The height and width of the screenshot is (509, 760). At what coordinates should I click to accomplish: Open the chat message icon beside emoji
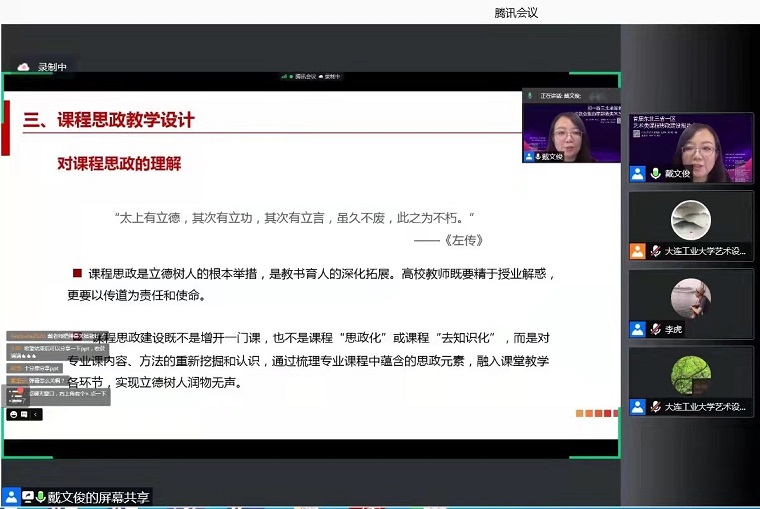[24, 414]
